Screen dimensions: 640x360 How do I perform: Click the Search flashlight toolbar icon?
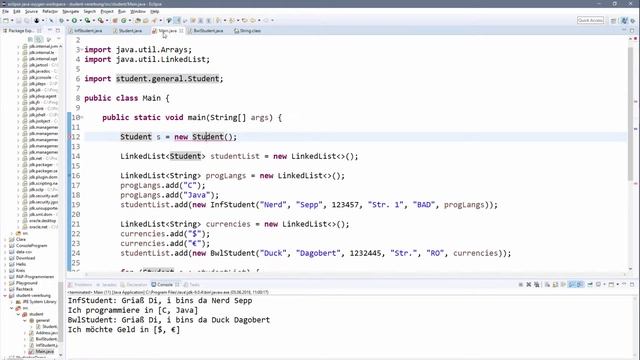(x=154, y=20)
